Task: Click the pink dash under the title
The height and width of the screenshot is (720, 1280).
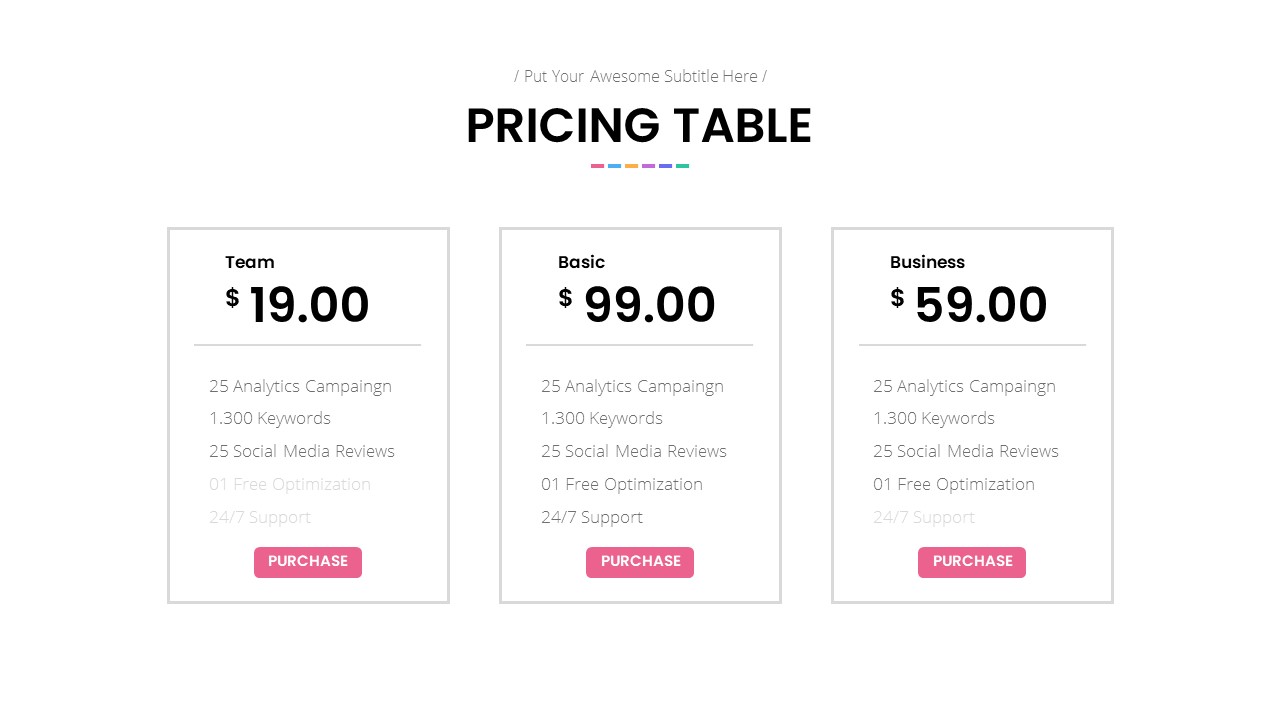Action: pos(597,166)
